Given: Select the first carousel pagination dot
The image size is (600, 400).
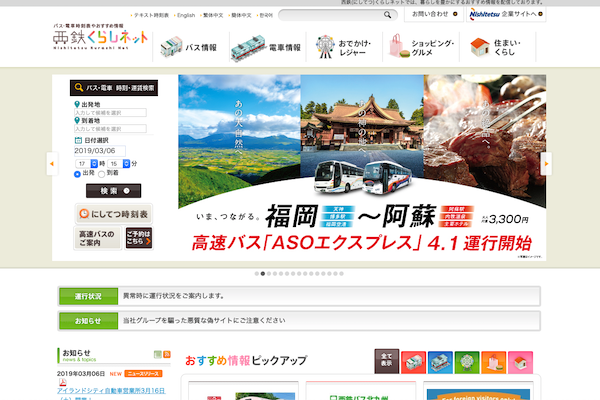Looking at the screenshot, I should (256, 274).
